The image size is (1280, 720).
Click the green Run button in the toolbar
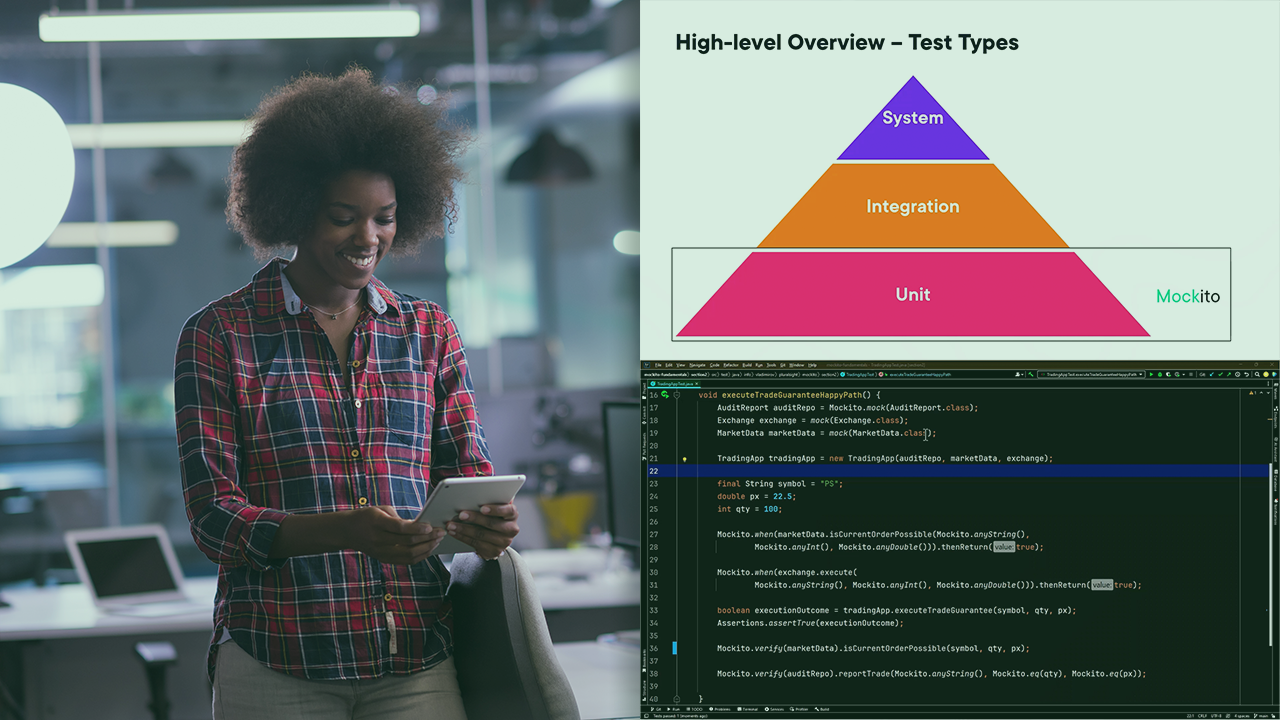coord(1151,374)
